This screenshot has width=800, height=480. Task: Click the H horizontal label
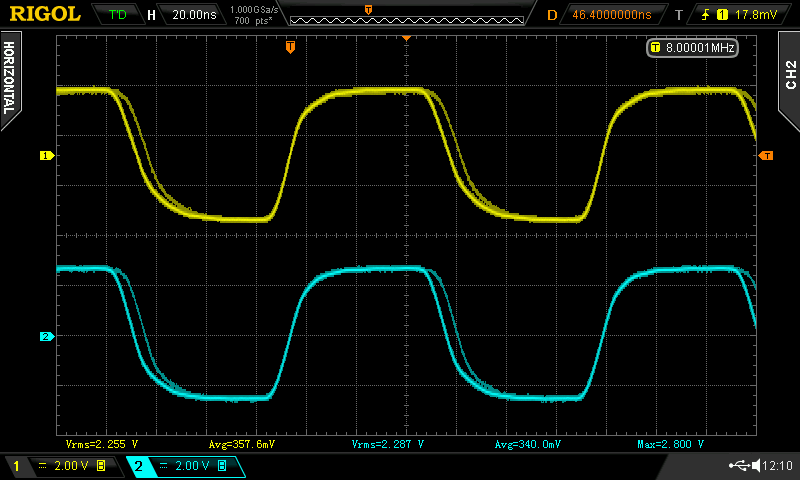pos(151,15)
